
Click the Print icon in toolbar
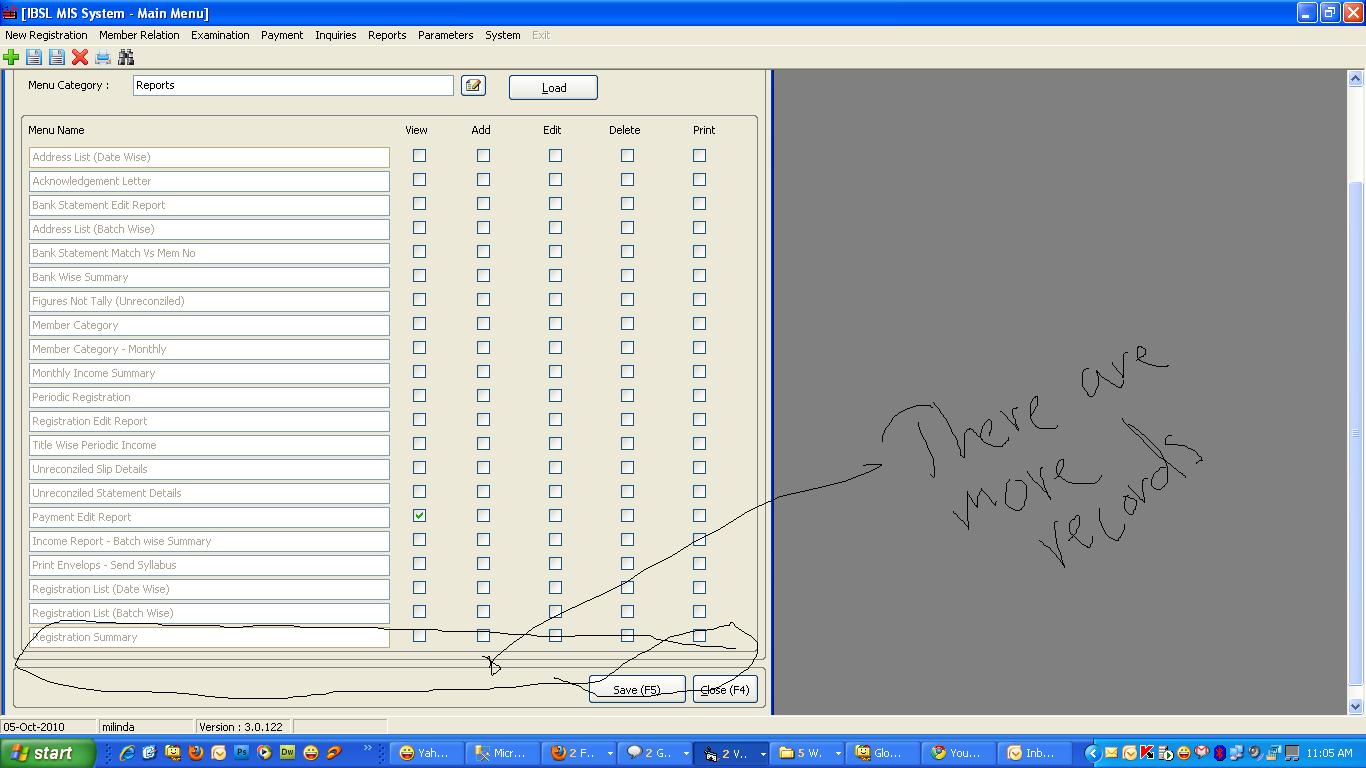pos(103,58)
